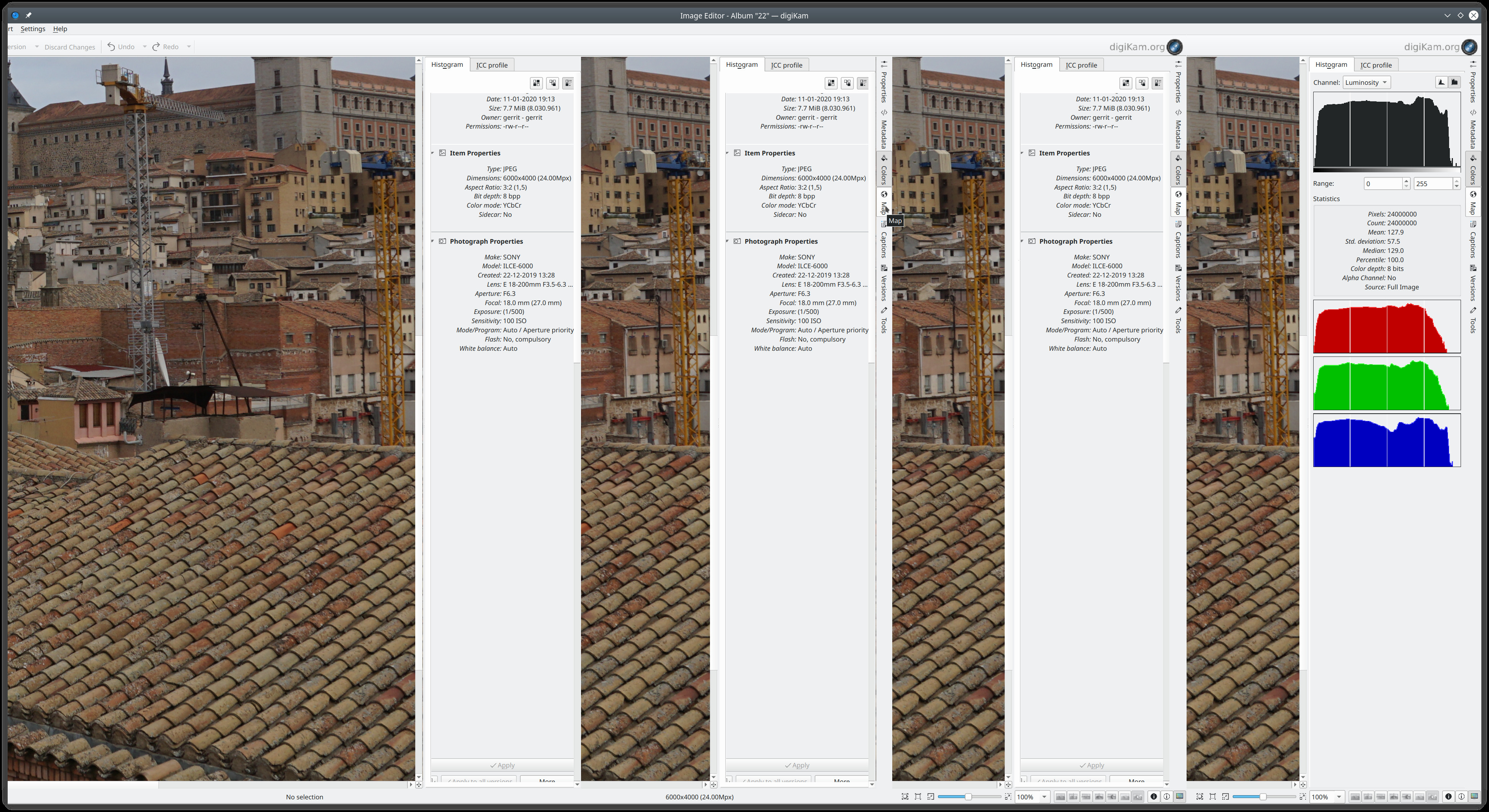Enable linear histogram scale

click(x=1441, y=83)
